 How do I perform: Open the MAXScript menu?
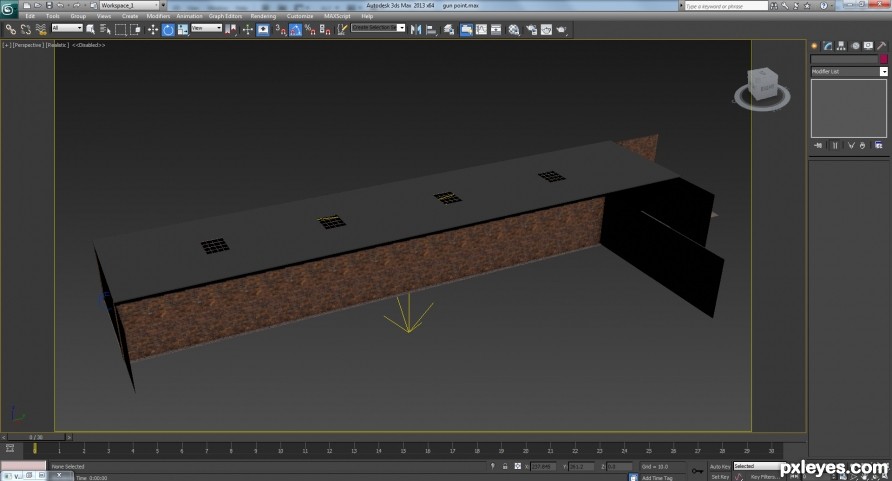(337, 16)
